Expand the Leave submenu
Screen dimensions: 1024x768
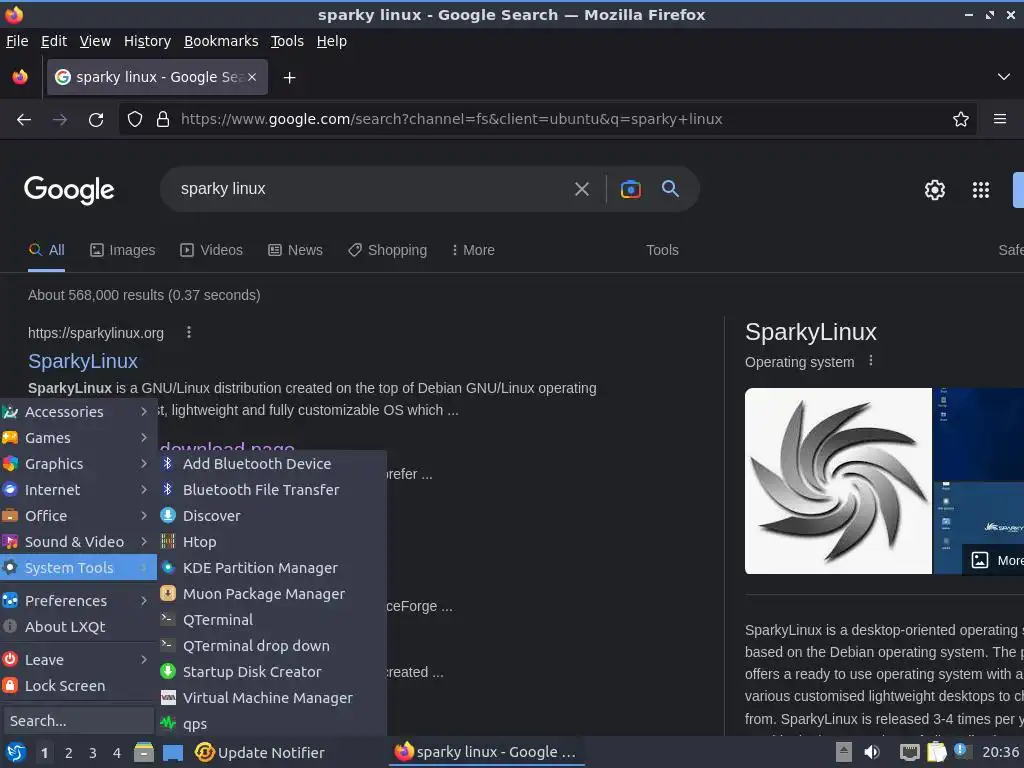point(78,660)
